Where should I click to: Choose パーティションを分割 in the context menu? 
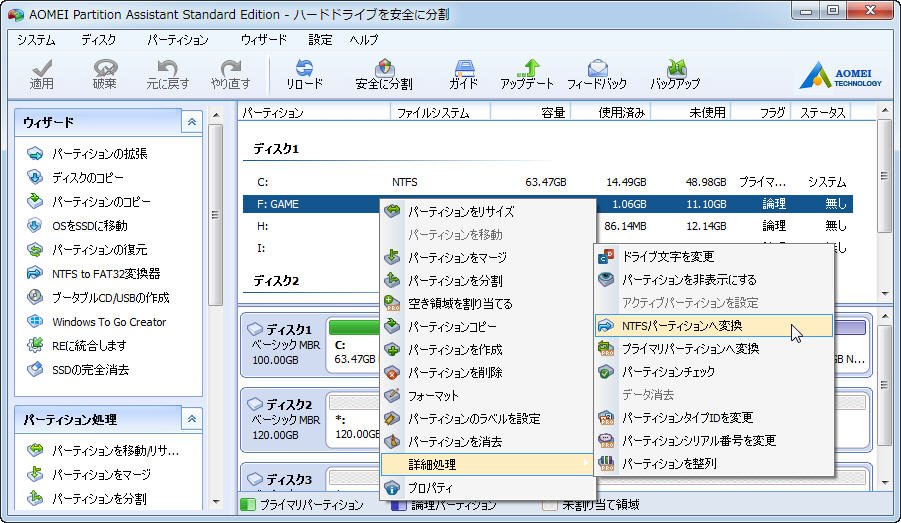[488, 280]
